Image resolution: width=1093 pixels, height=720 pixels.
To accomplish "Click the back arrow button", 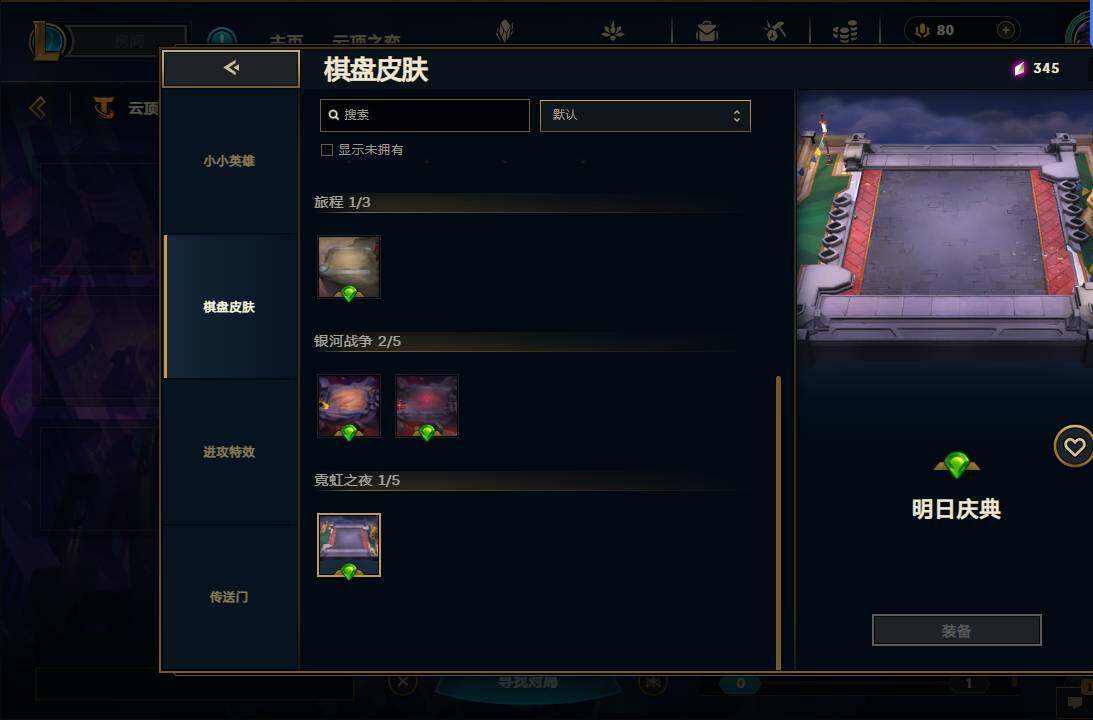I will [x=231, y=68].
